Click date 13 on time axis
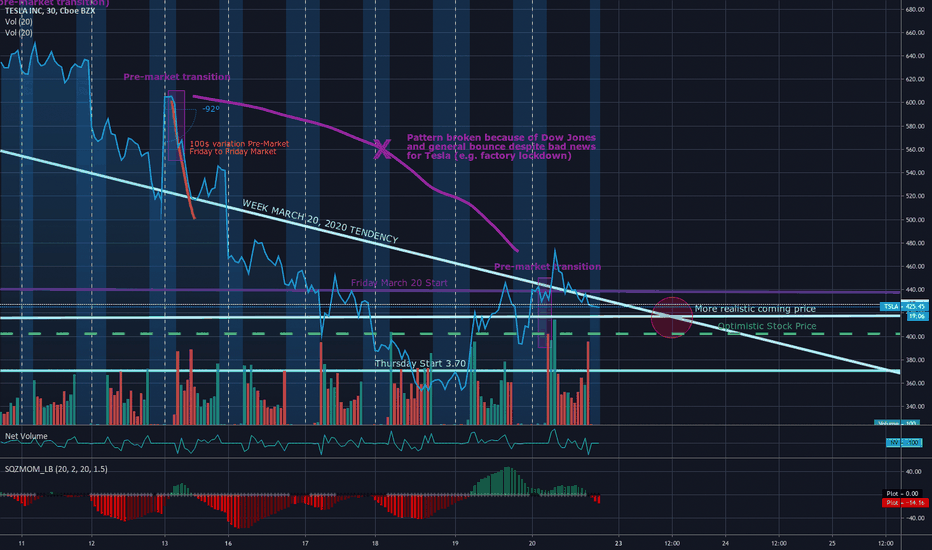The image size is (932, 550). (165, 543)
